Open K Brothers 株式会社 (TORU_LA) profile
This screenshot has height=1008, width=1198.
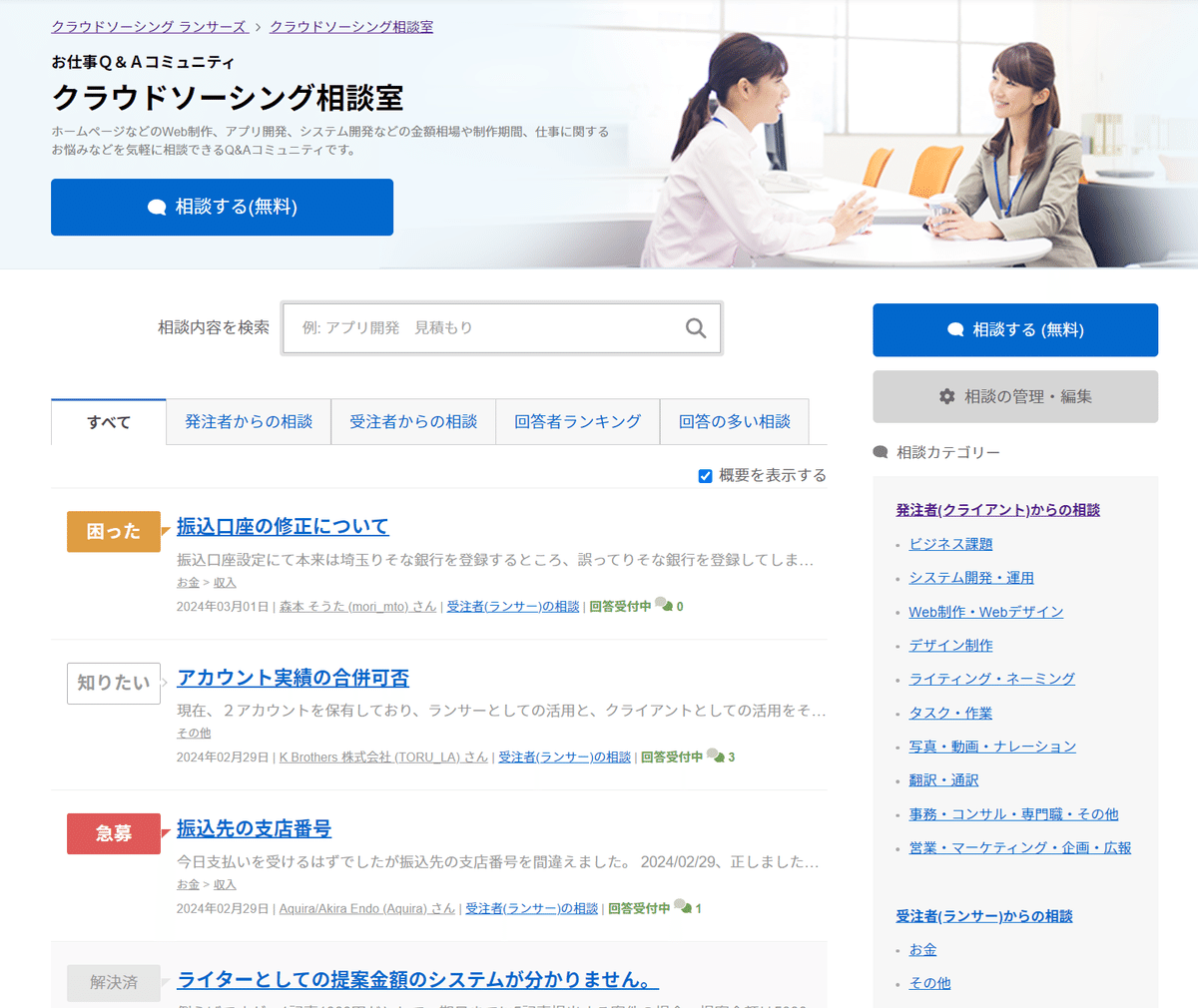click(x=383, y=756)
